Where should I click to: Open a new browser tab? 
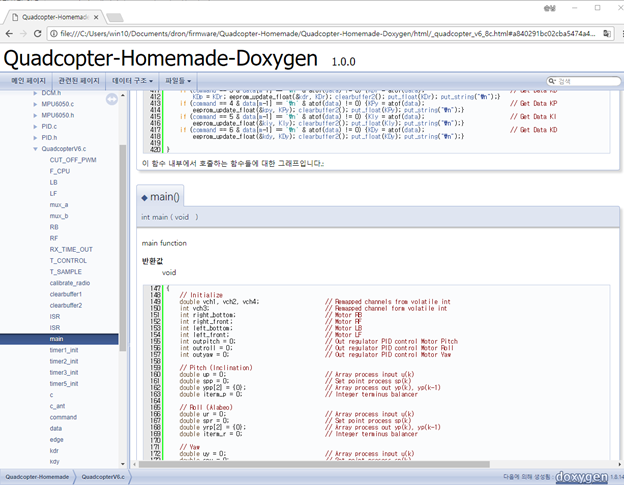[115, 18]
